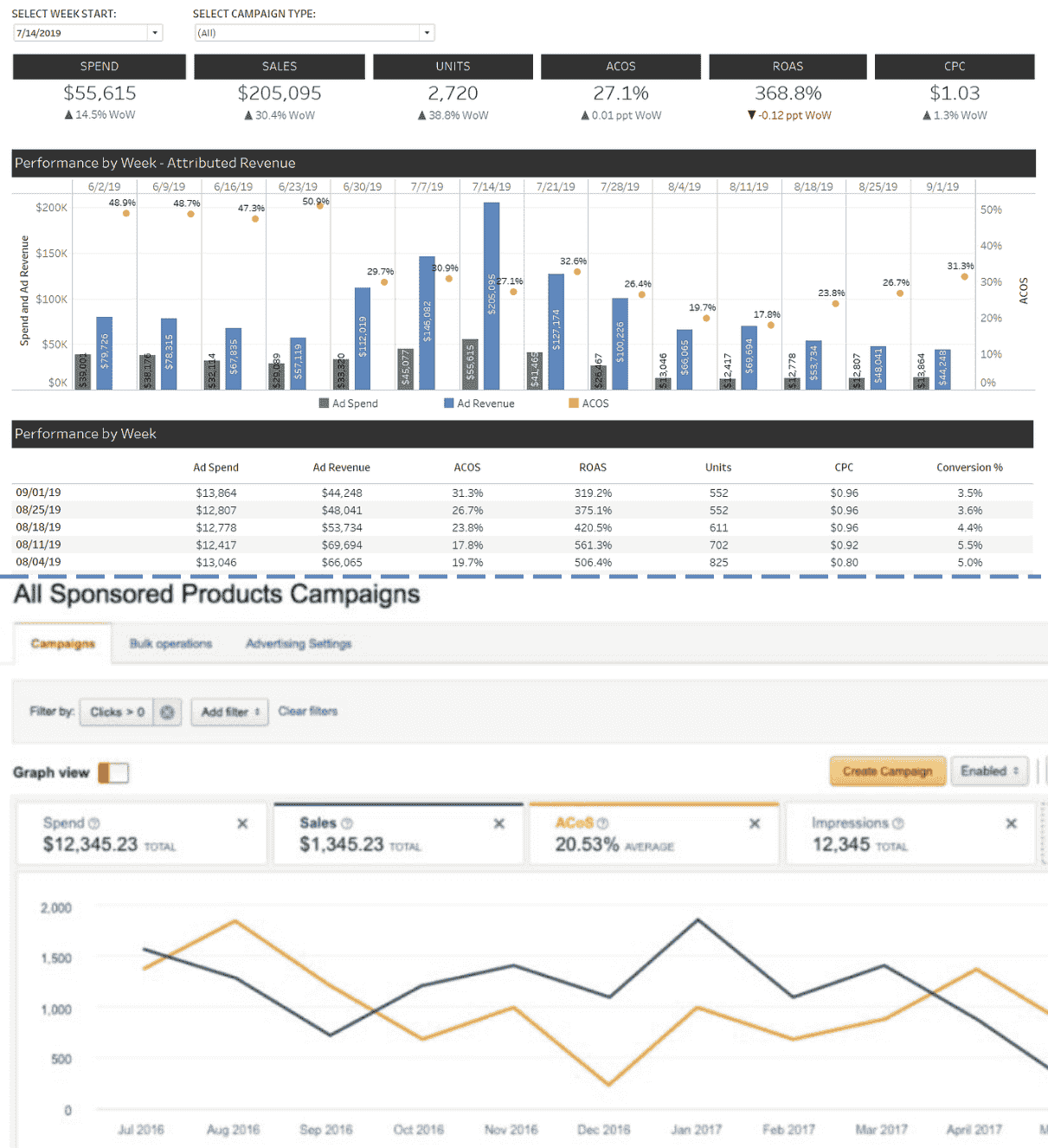The width and height of the screenshot is (1048, 1148).
Task: Dismiss the ACoS metric card
Action: tap(755, 823)
